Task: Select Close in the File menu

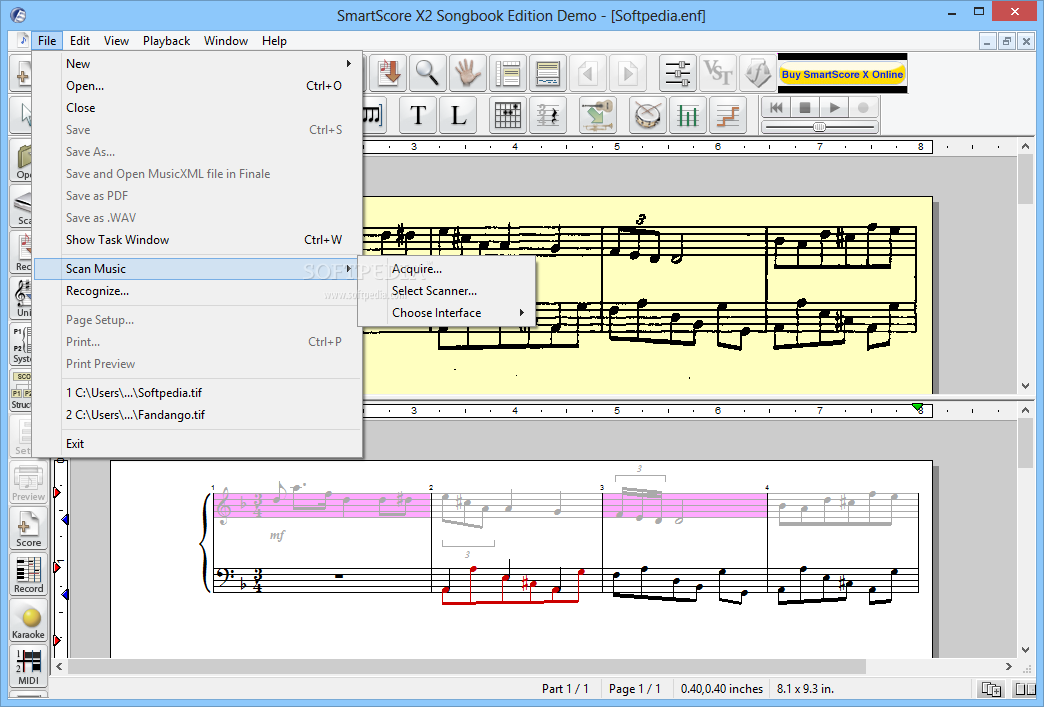Action: pos(197,107)
